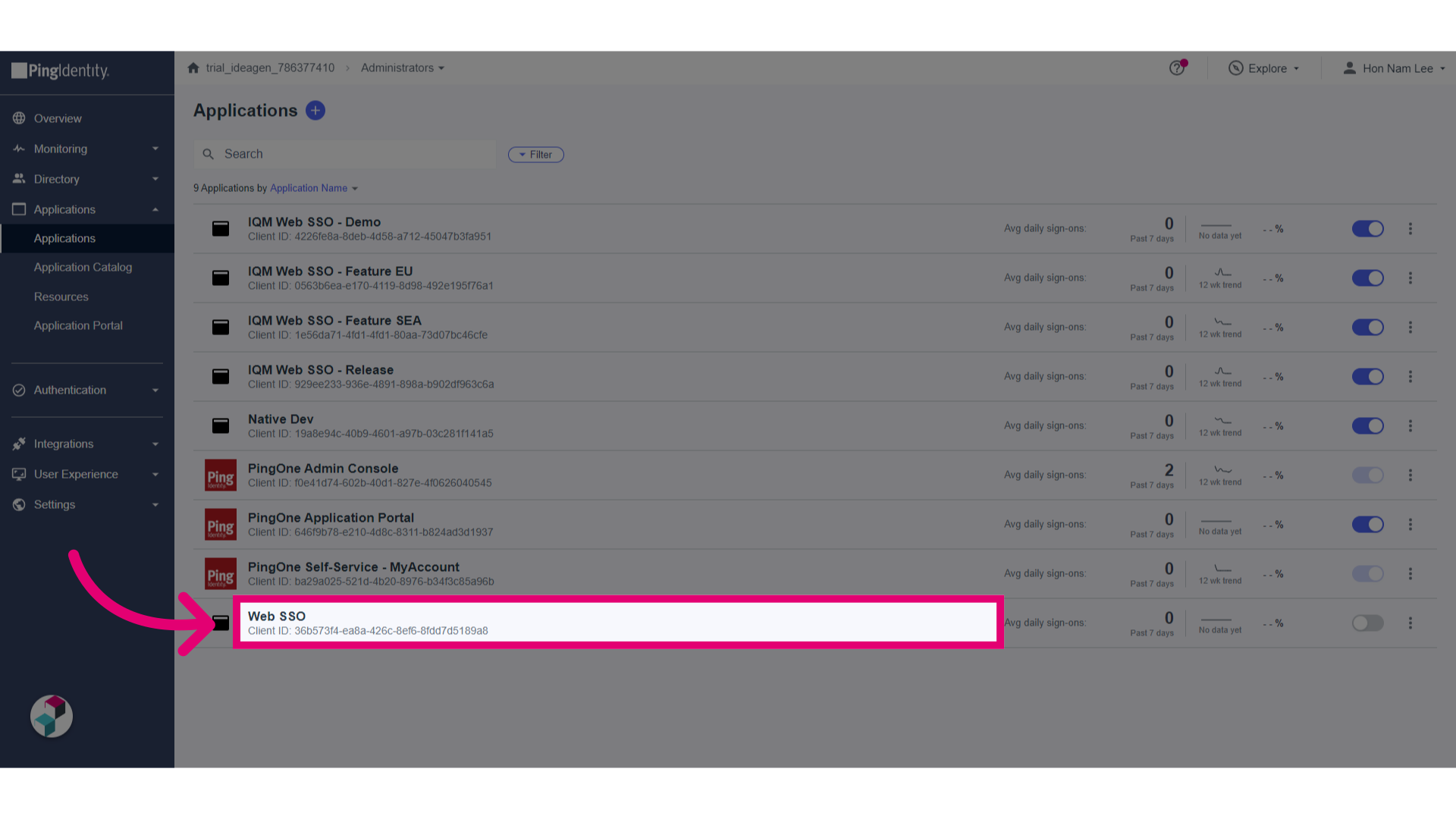Click the PingOne Admin Console toggle
Screen dimensions: 1456x819
(1368, 475)
